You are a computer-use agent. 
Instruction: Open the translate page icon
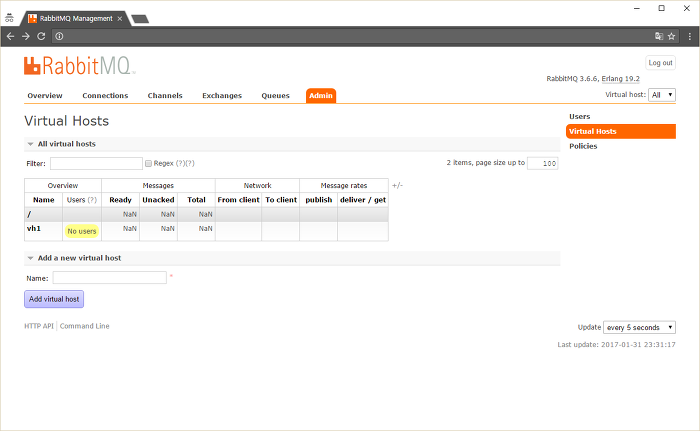click(658, 36)
